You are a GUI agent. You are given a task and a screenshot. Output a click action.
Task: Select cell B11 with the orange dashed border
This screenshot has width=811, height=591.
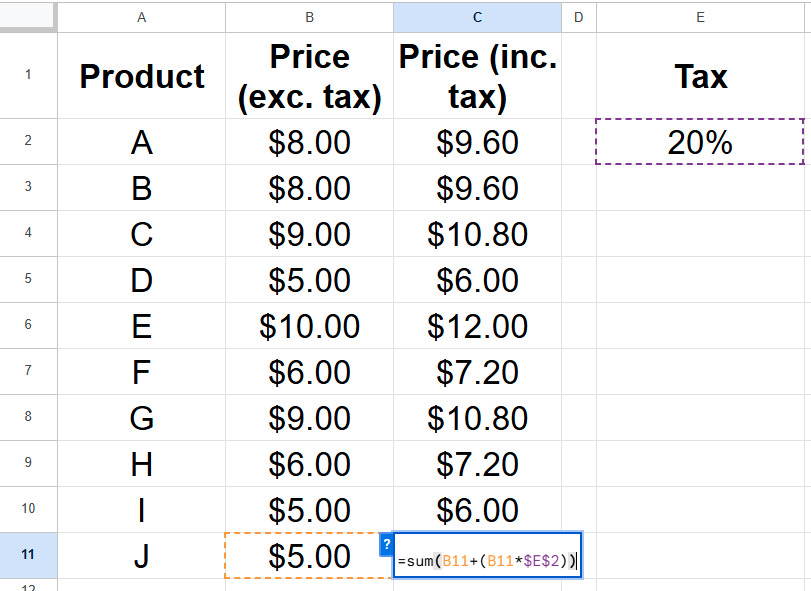pos(309,556)
